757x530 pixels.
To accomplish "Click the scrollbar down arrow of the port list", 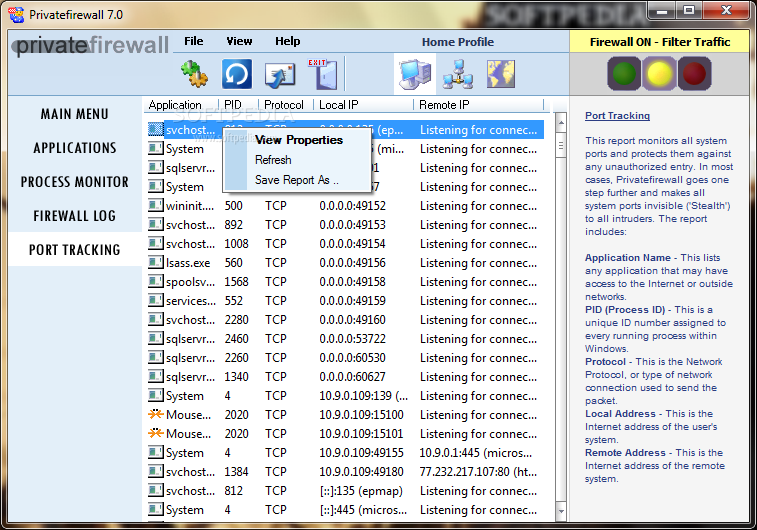I will click(561, 511).
